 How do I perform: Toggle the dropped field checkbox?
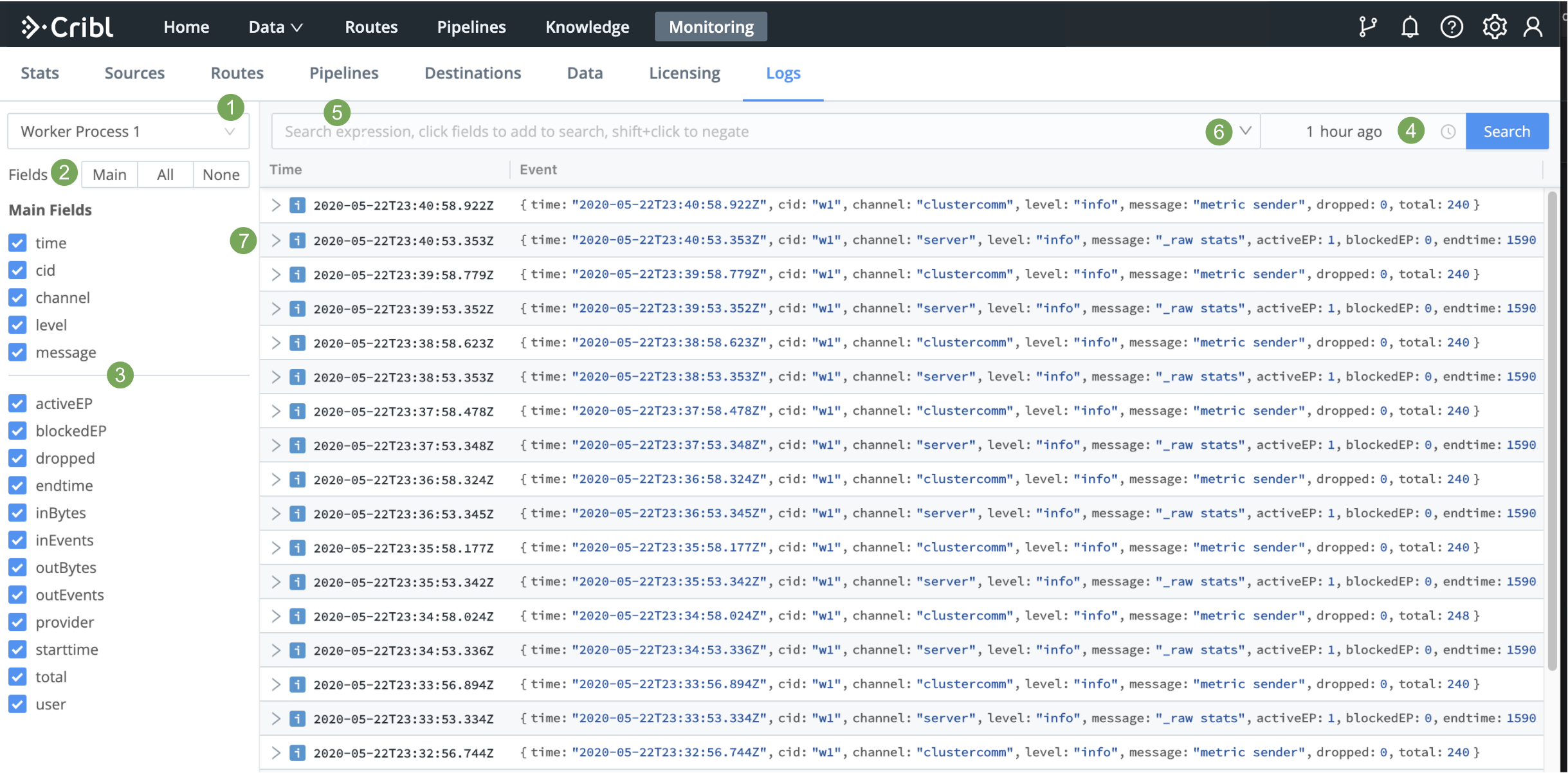[x=17, y=458]
